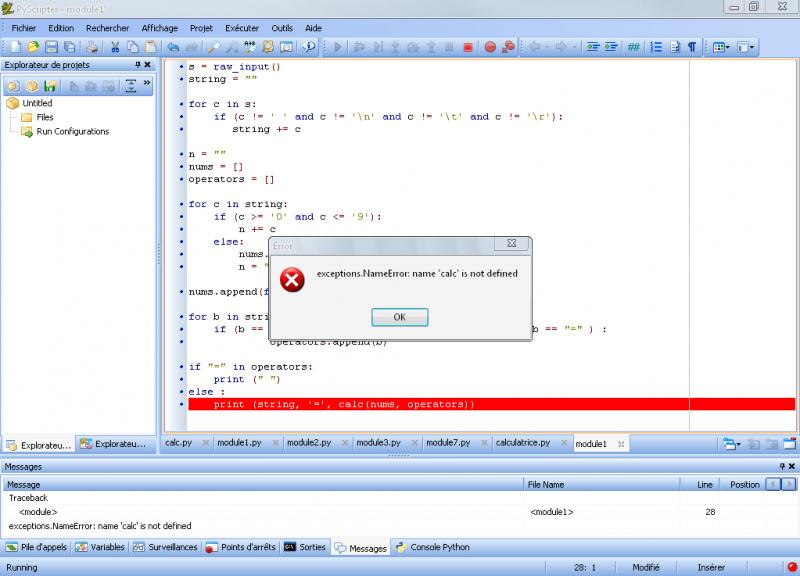Select the Untitled project node
This screenshot has width=800, height=576.
pos(37,103)
